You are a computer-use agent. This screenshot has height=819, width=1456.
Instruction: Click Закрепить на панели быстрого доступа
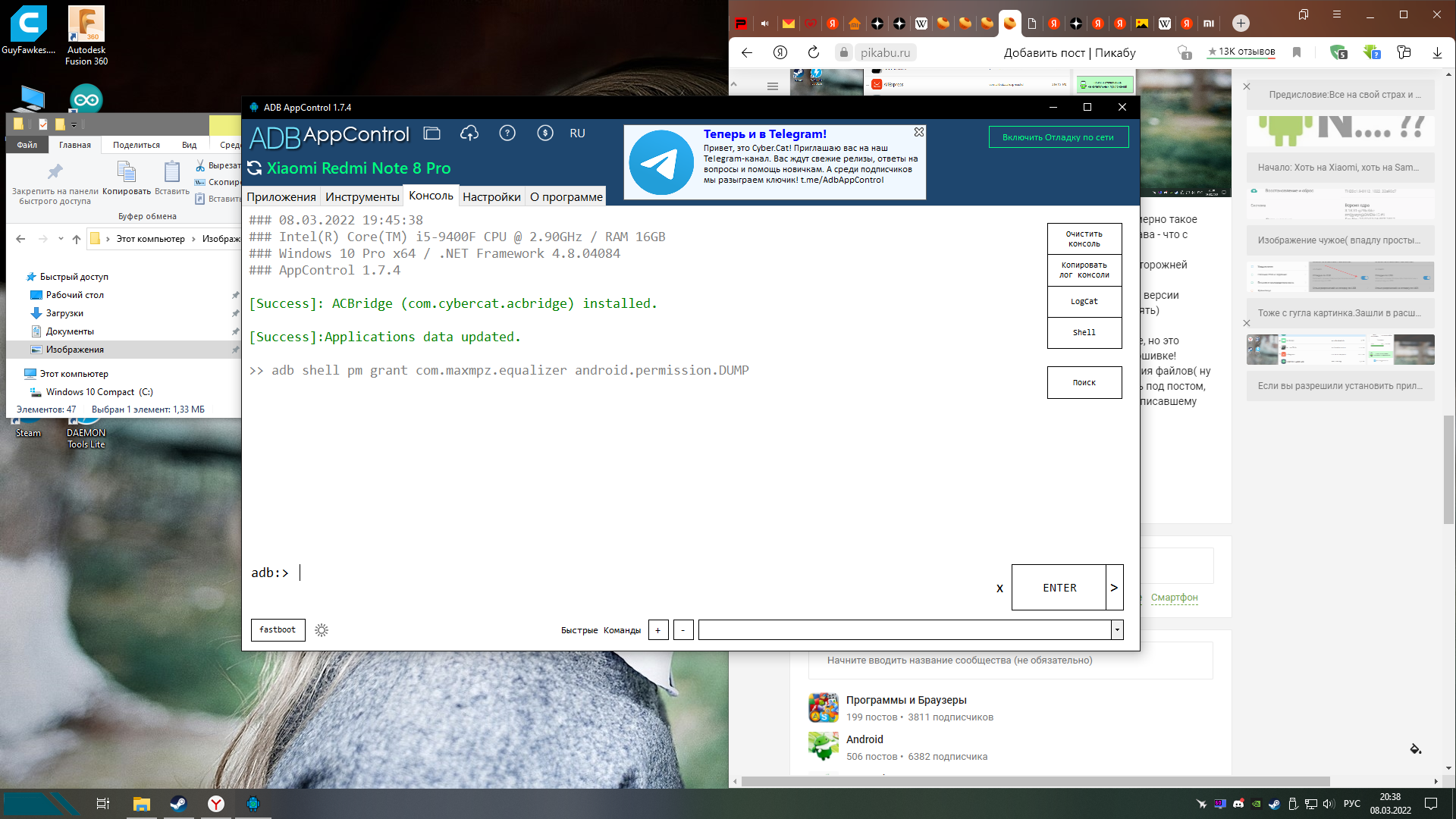(x=55, y=183)
